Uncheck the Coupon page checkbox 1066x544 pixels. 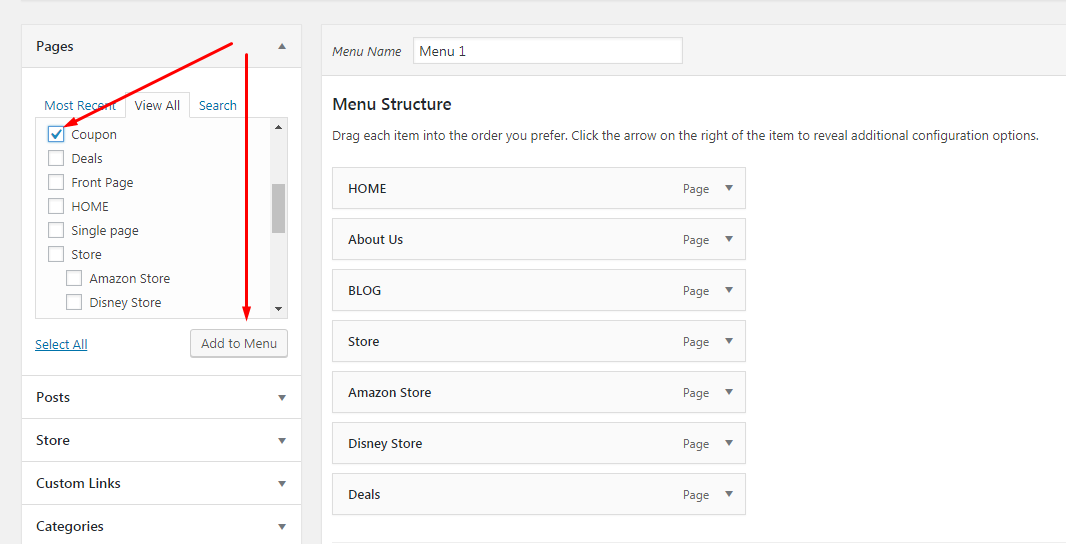(56, 134)
